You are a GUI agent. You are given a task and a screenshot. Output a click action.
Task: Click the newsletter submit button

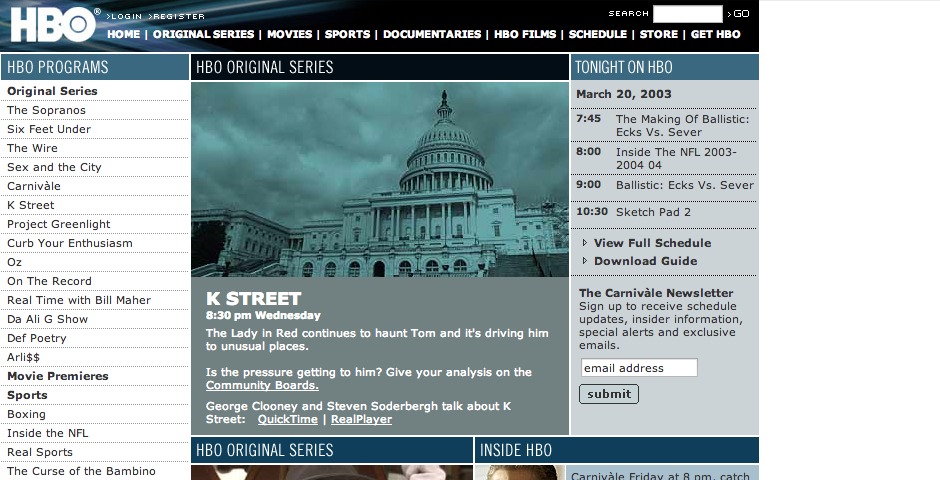click(x=609, y=394)
